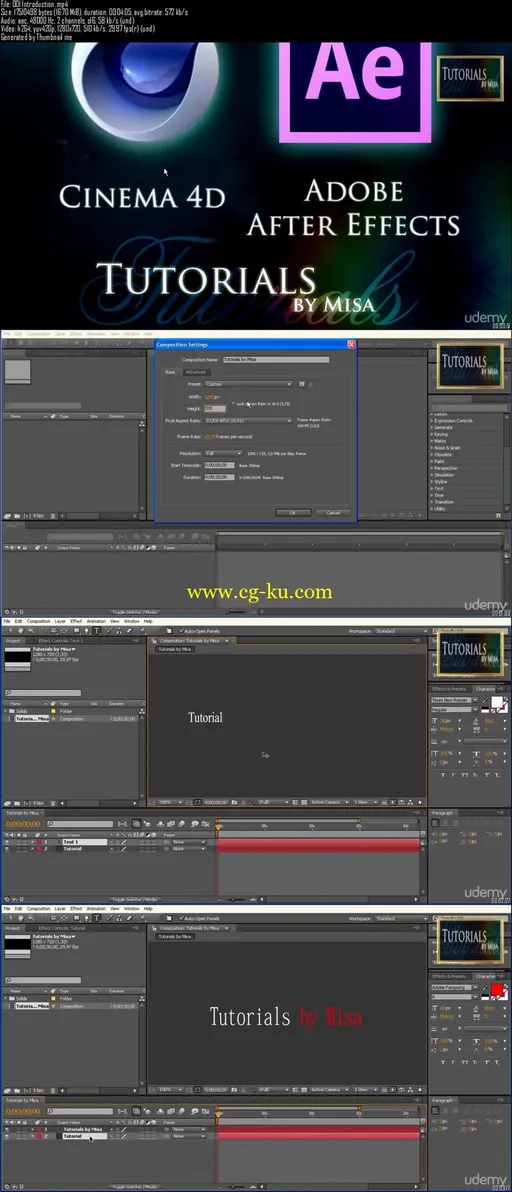The width and height of the screenshot is (512, 1192).
Task: Toggle Auto-Open Panels checkbox in the Adobe Fangsong frame
Action: click(x=182, y=918)
